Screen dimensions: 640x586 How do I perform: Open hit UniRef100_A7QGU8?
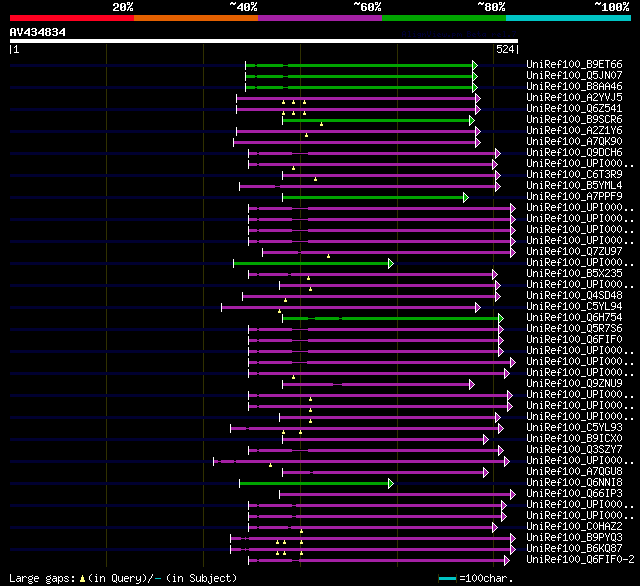574,471
